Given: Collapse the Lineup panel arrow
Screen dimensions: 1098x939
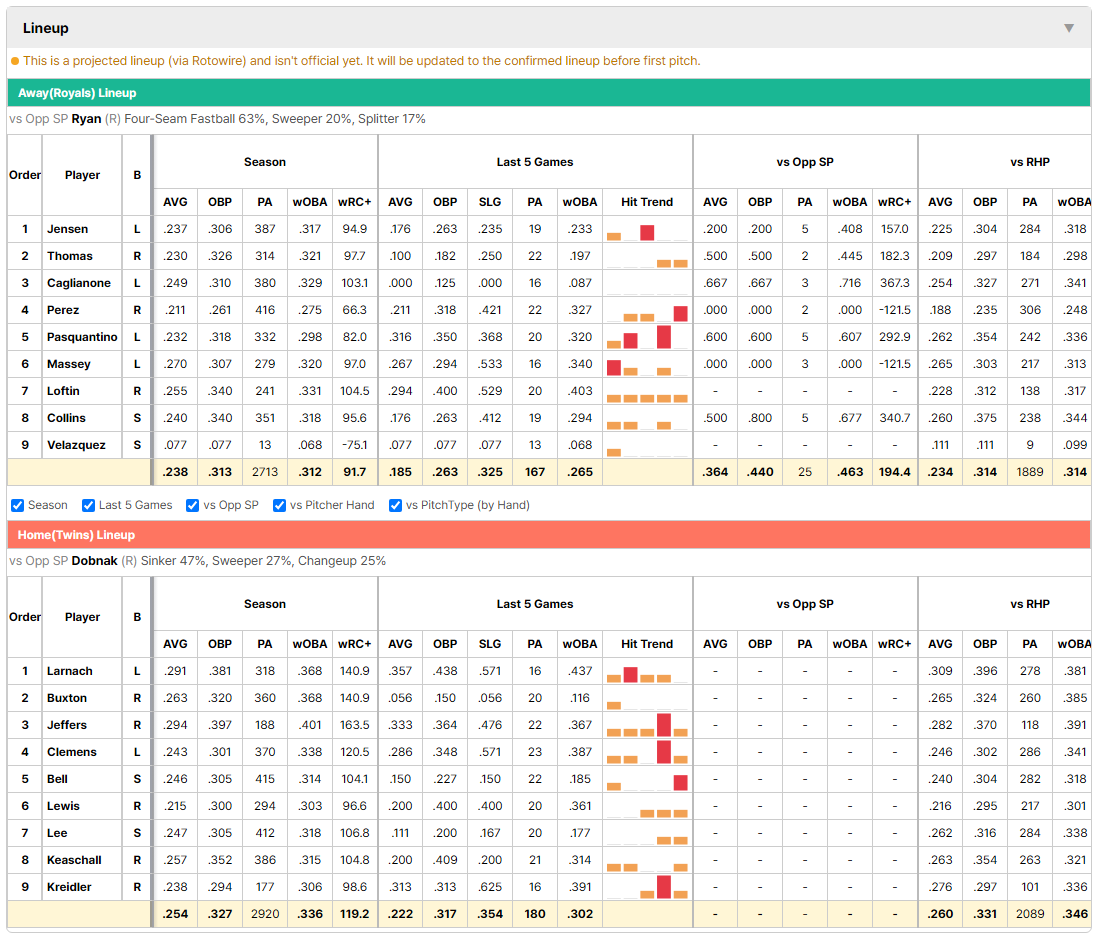Looking at the screenshot, I should click(x=1069, y=28).
